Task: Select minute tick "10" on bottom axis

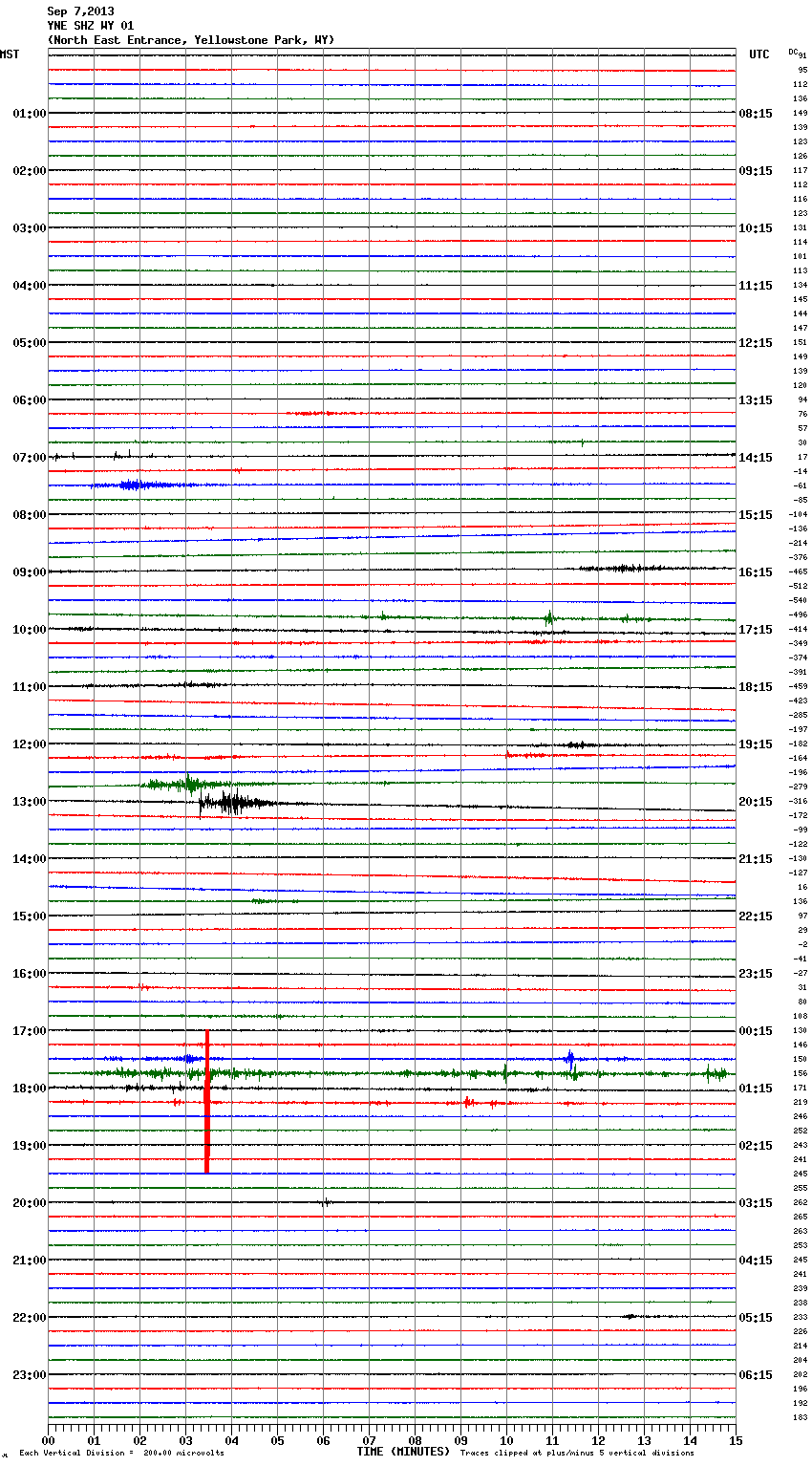Action: pos(506,1440)
